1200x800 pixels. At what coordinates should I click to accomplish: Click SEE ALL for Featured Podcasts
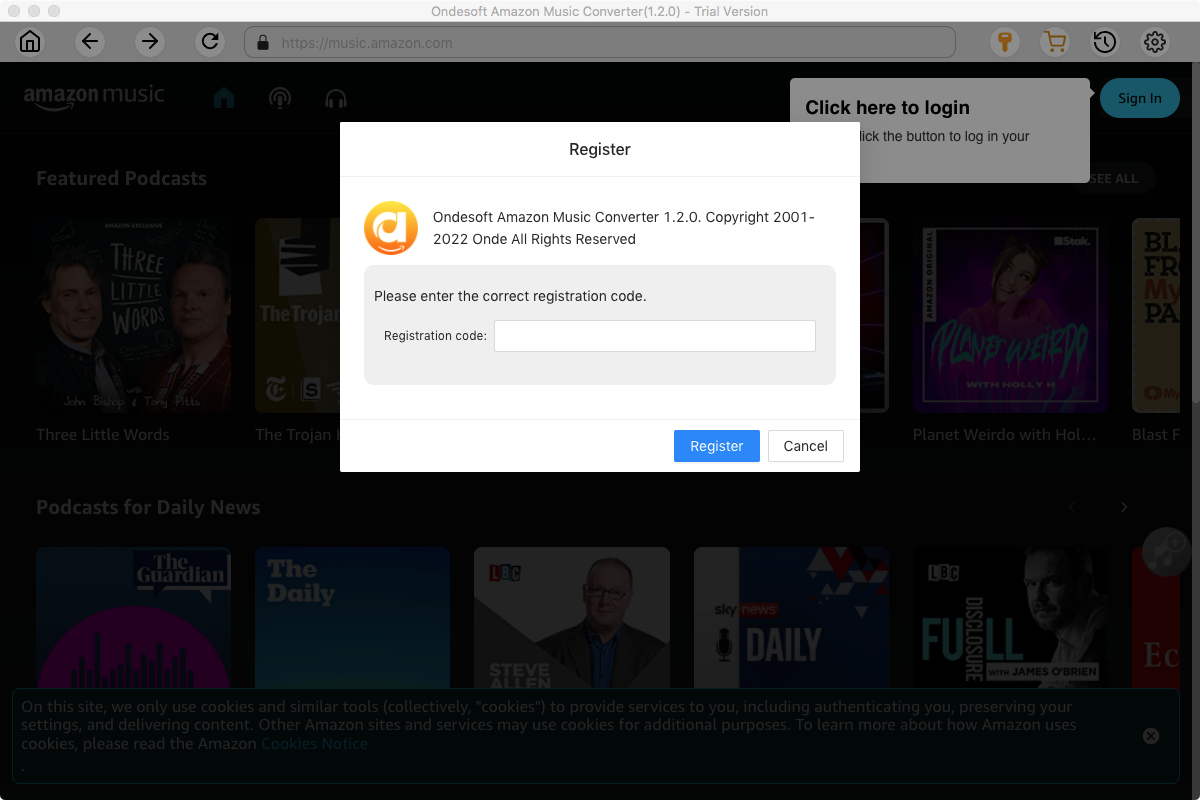point(1114,178)
